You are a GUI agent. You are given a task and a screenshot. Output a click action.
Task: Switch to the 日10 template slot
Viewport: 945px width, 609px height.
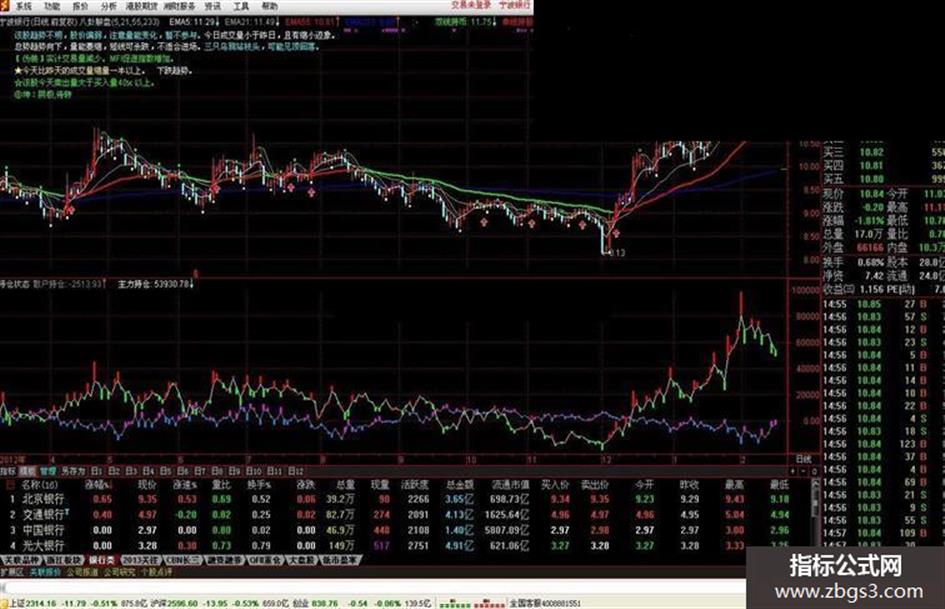(x=253, y=471)
